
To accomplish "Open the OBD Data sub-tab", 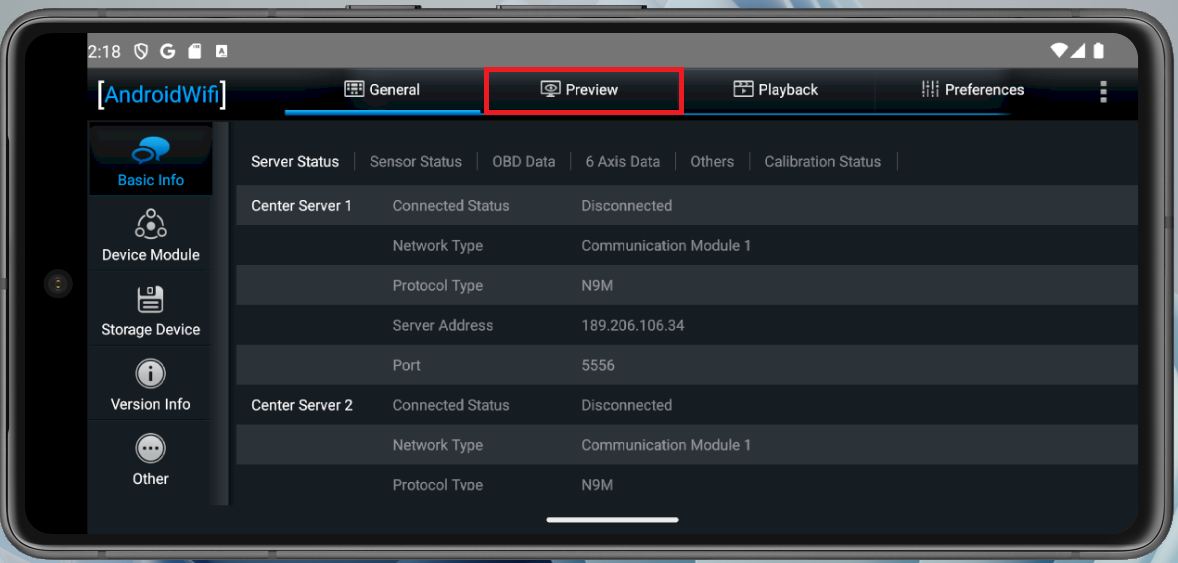I will point(524,162).
